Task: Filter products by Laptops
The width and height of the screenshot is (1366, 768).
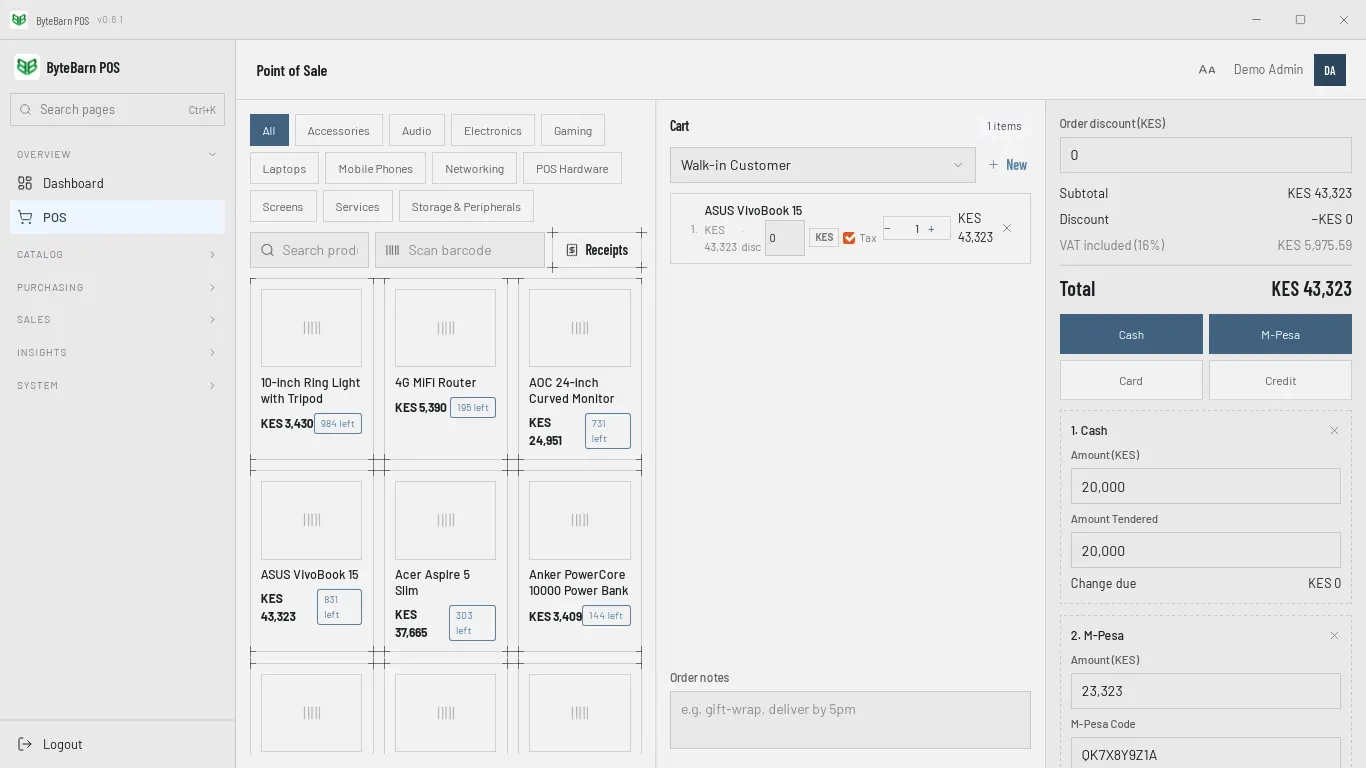Action: tap(284, 168)
